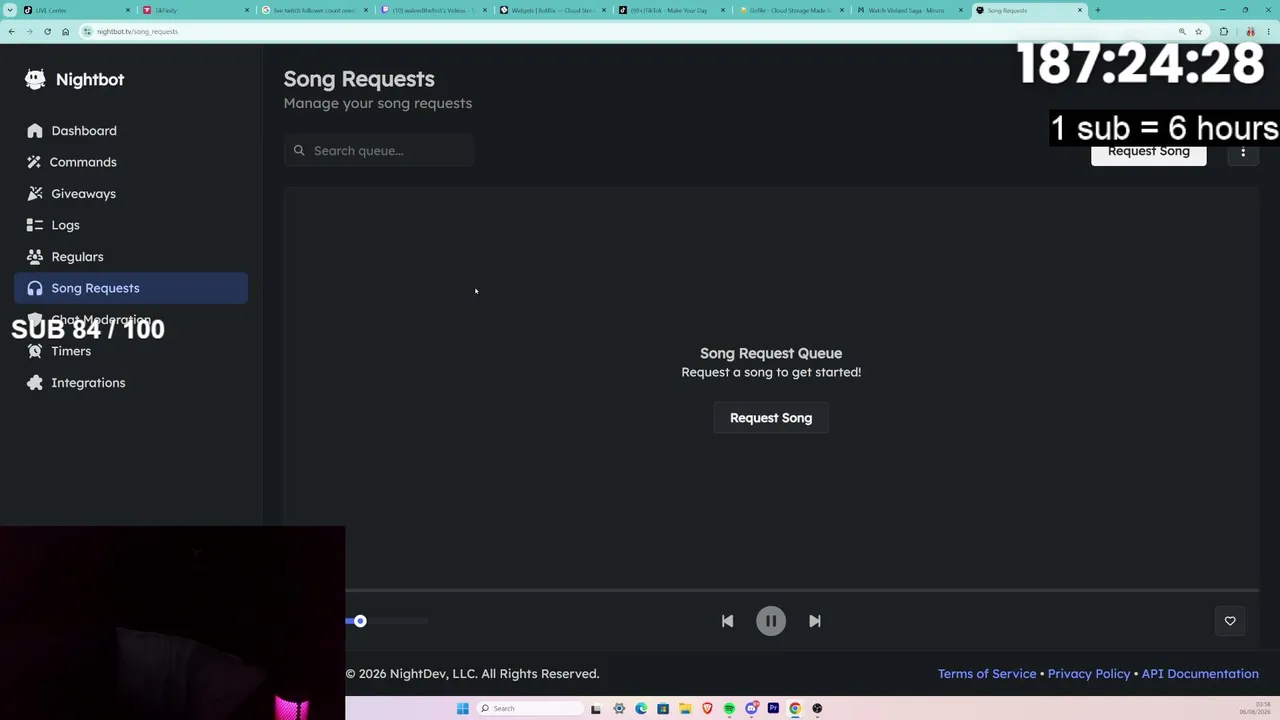Open Microsoft Edge from the taskbar
1280x720 pixels.
[x=641, y=709]
